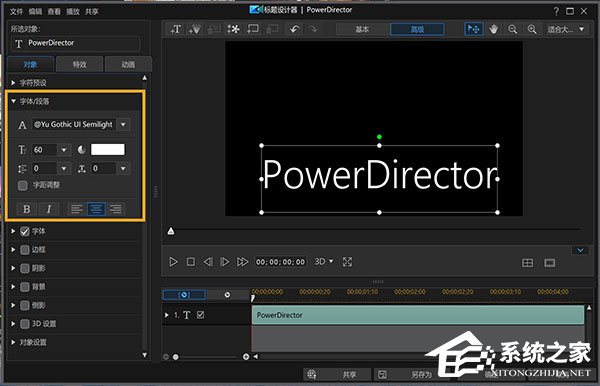The image size is (600, 386).
Task: Expand the 字符预设 section
Action: (13, 82)
